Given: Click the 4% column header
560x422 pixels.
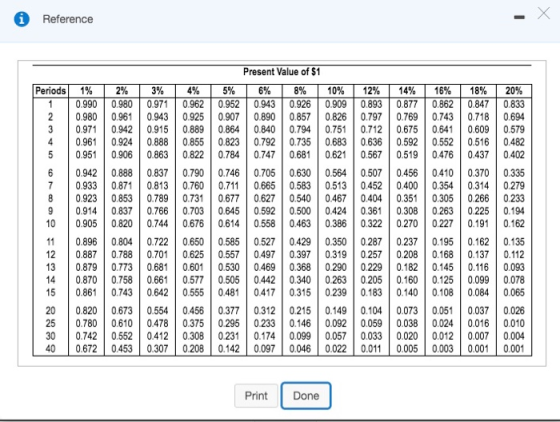Looking at the screenshot, I should pyautogui.click(x=193, y=91).
